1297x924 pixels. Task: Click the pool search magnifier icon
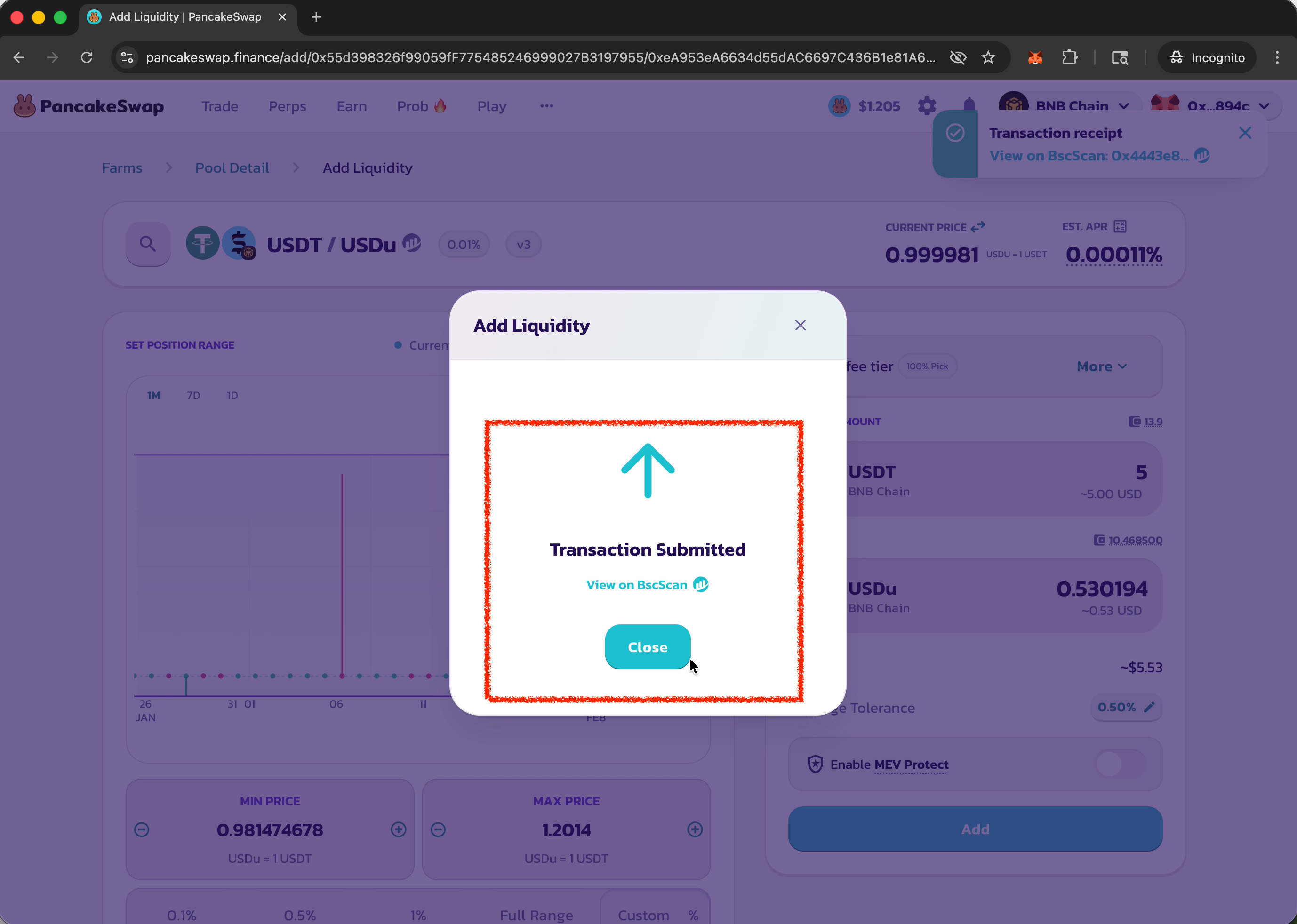pyautogui.click(x=148, y=244)
